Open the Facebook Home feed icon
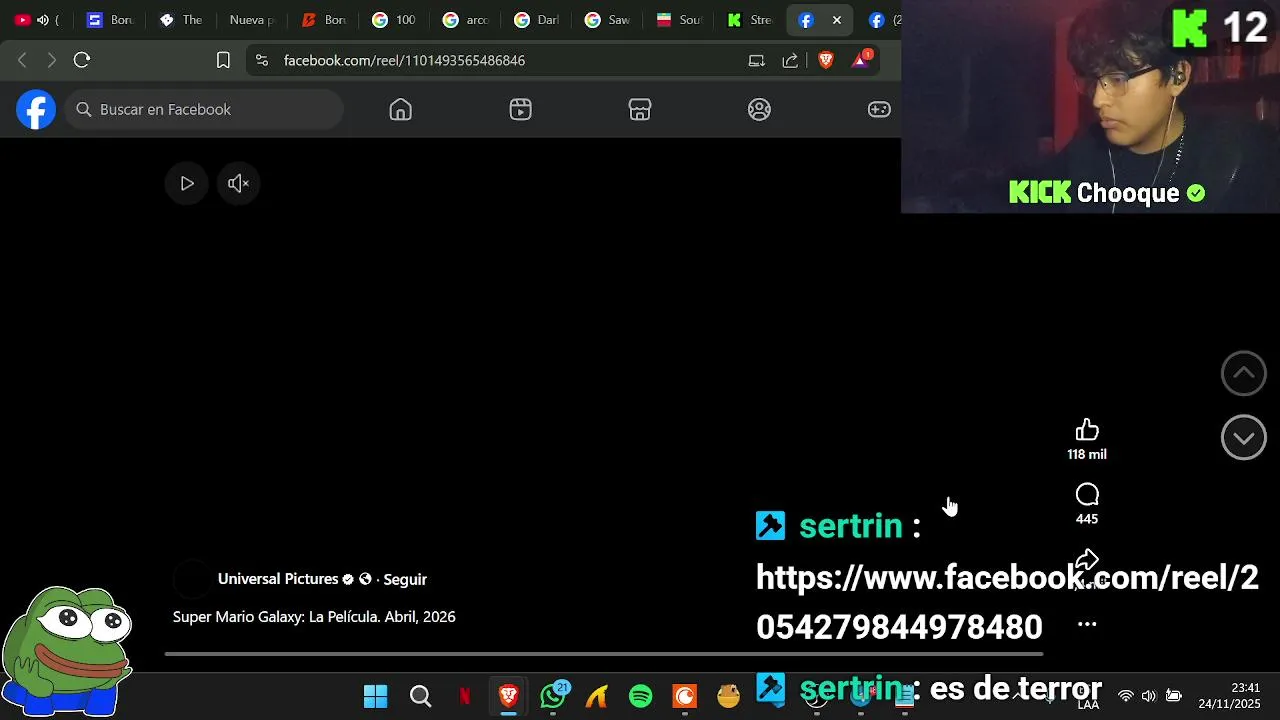Screen dimensions: 1280x720 (x=400, y=110)
